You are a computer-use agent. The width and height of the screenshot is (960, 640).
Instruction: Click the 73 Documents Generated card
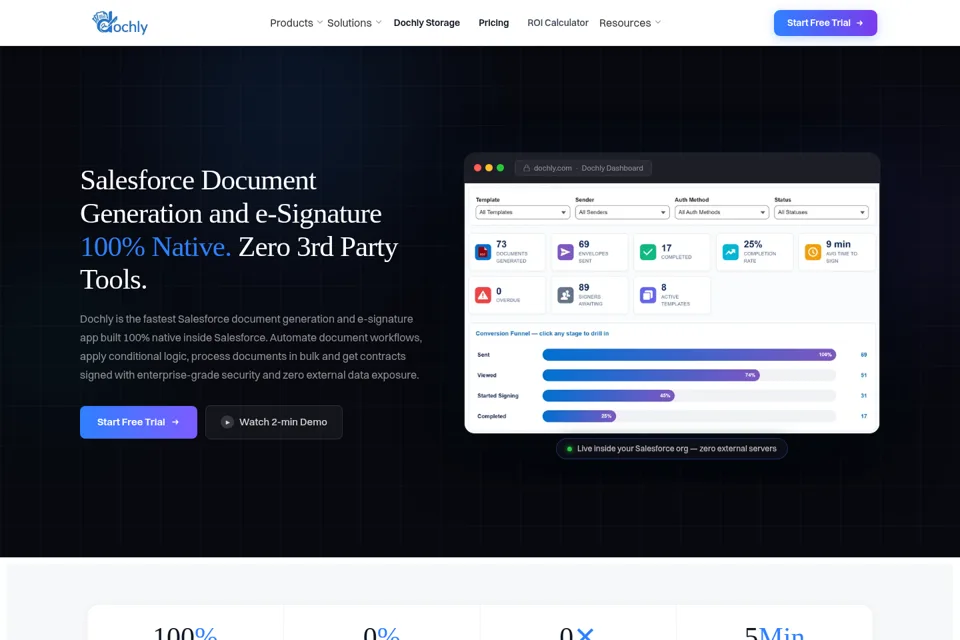508,252
